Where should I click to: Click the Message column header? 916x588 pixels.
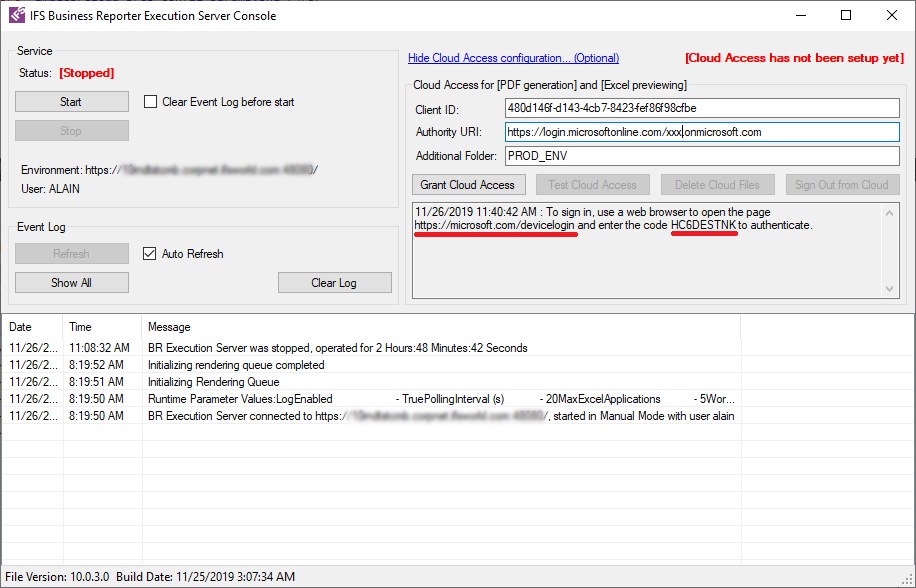(169, 327)
